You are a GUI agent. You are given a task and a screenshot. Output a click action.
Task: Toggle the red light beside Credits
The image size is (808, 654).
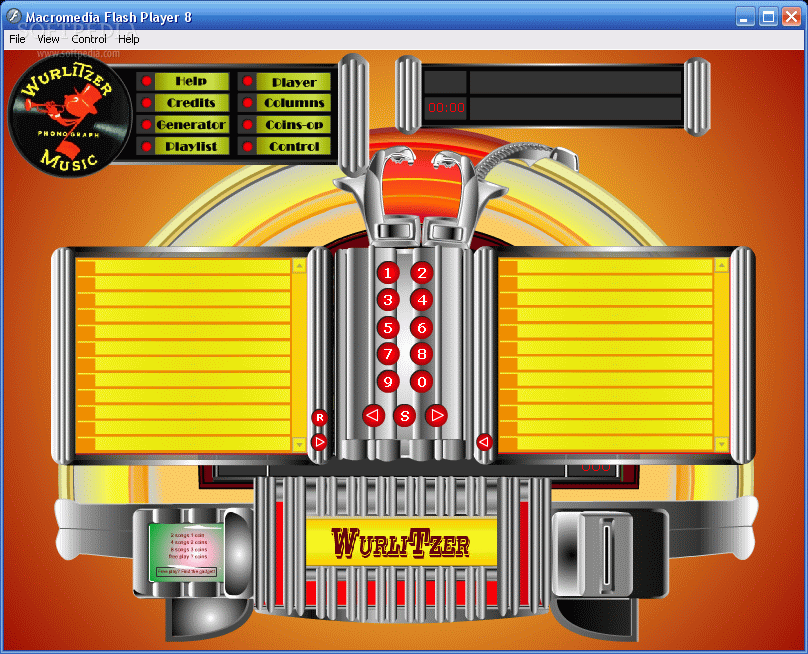click(x=146, y=103)
